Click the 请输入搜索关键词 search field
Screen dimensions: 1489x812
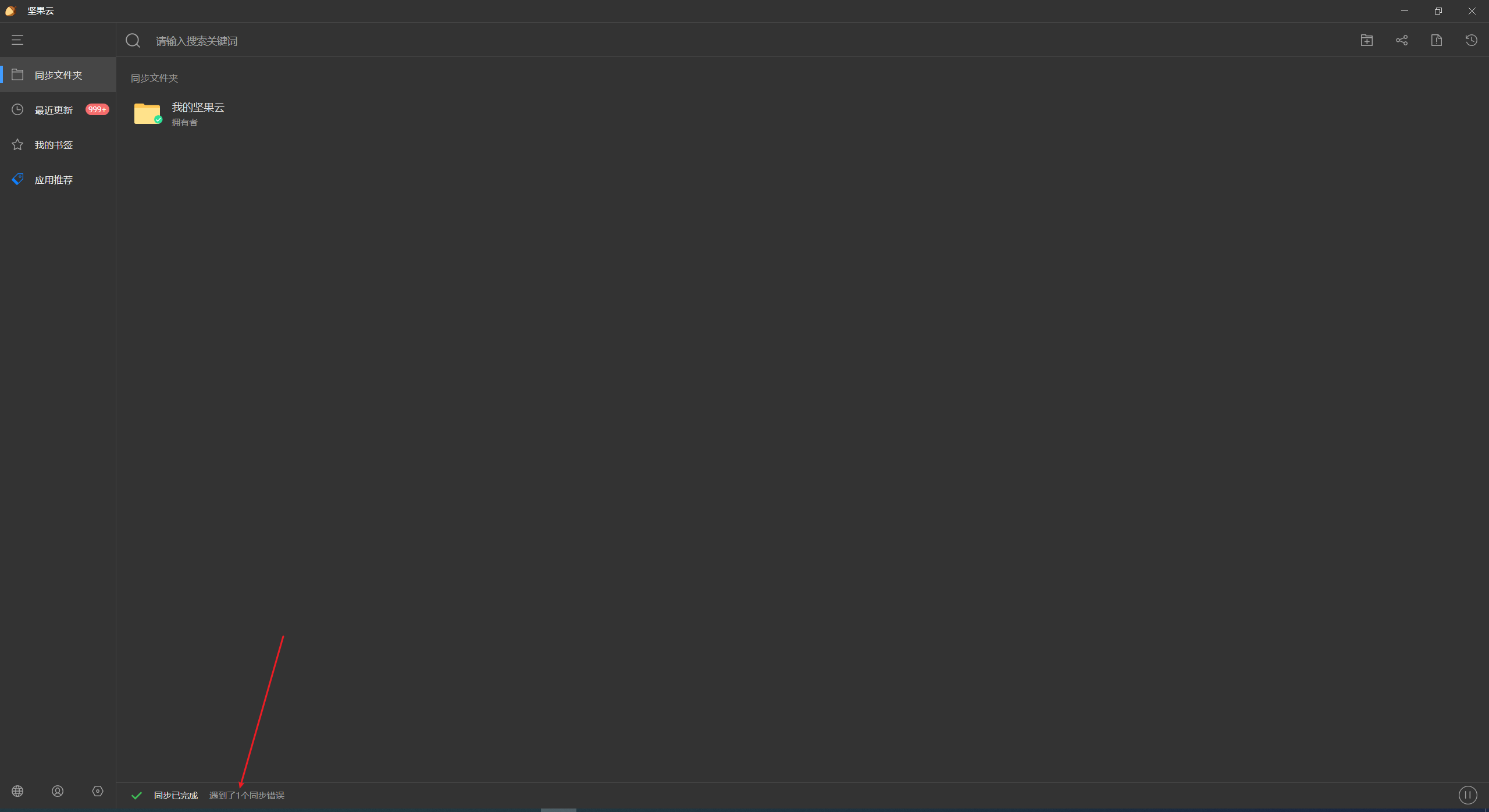point(744,41)
